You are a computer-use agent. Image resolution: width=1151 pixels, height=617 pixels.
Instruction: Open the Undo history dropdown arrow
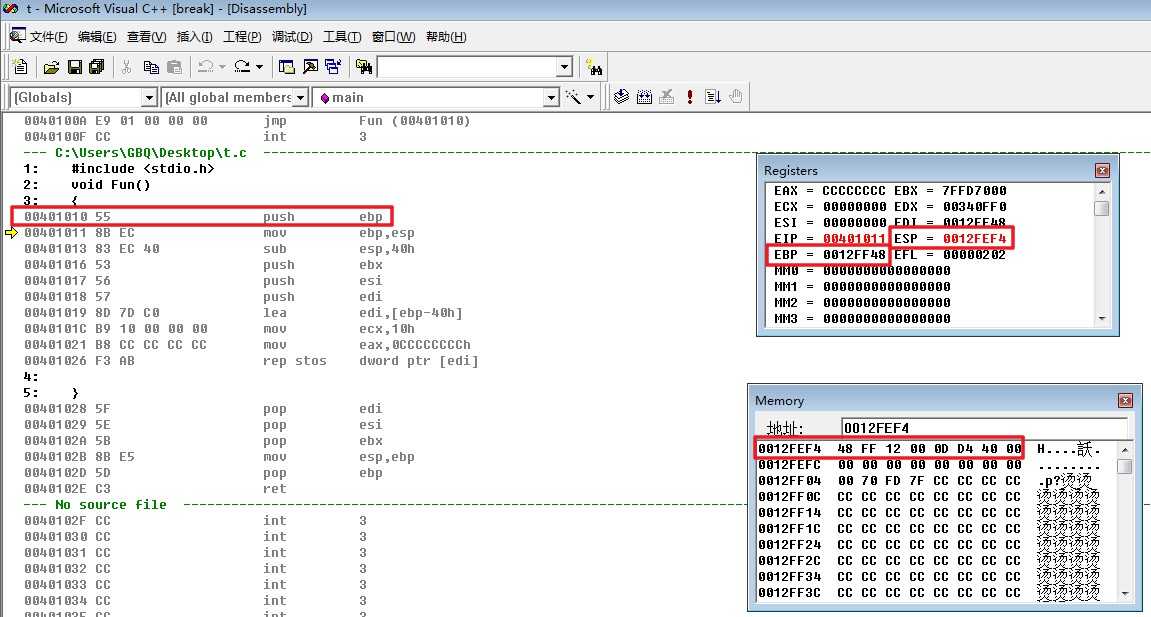pos(222,67)
